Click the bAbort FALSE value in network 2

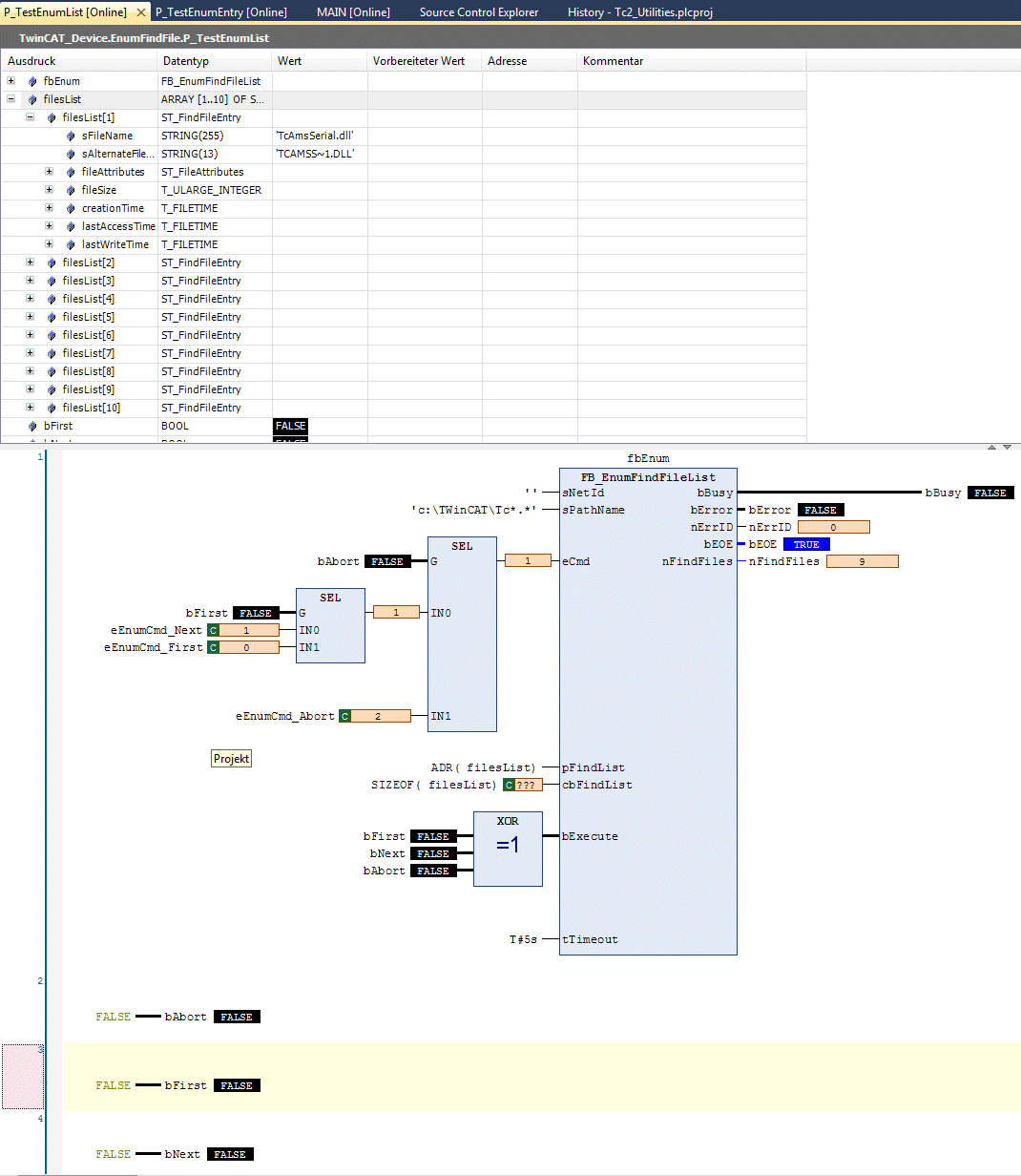[237, 1017]
